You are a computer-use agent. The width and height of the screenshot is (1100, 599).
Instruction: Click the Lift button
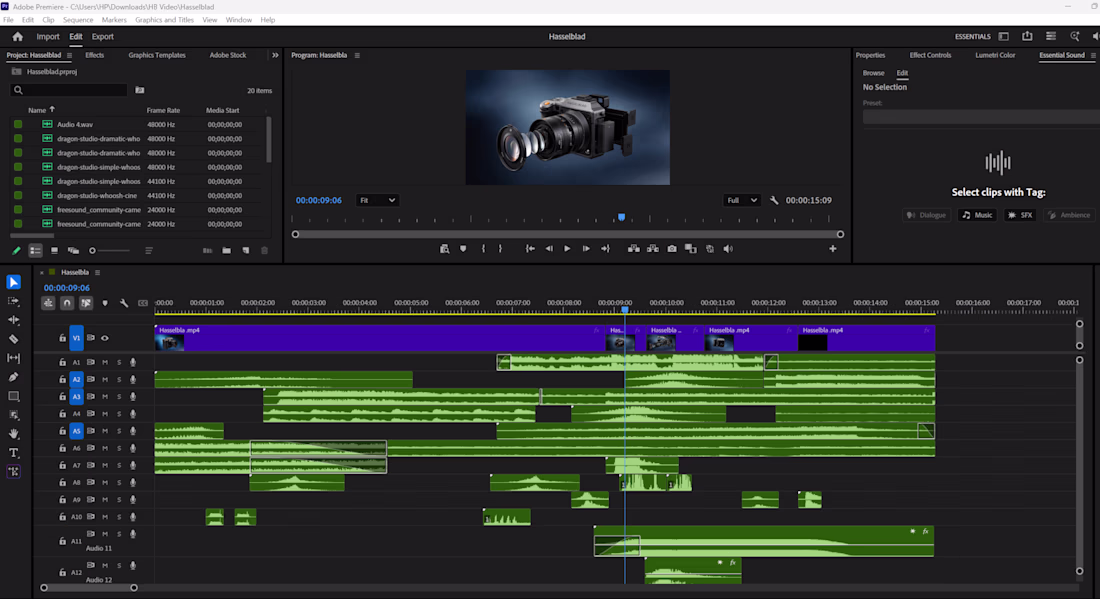point(633,249)
